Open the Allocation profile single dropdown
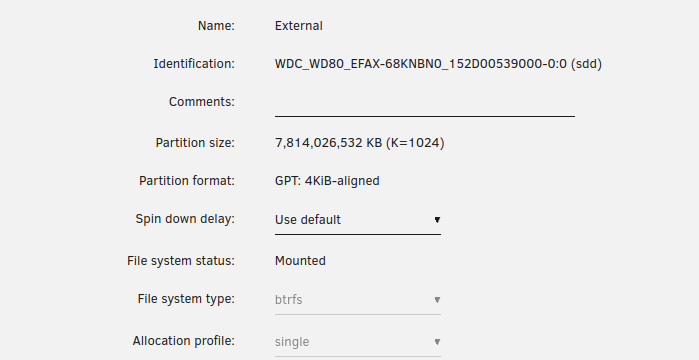The width and height of the screenshot is (699, 360). point(358,342)
